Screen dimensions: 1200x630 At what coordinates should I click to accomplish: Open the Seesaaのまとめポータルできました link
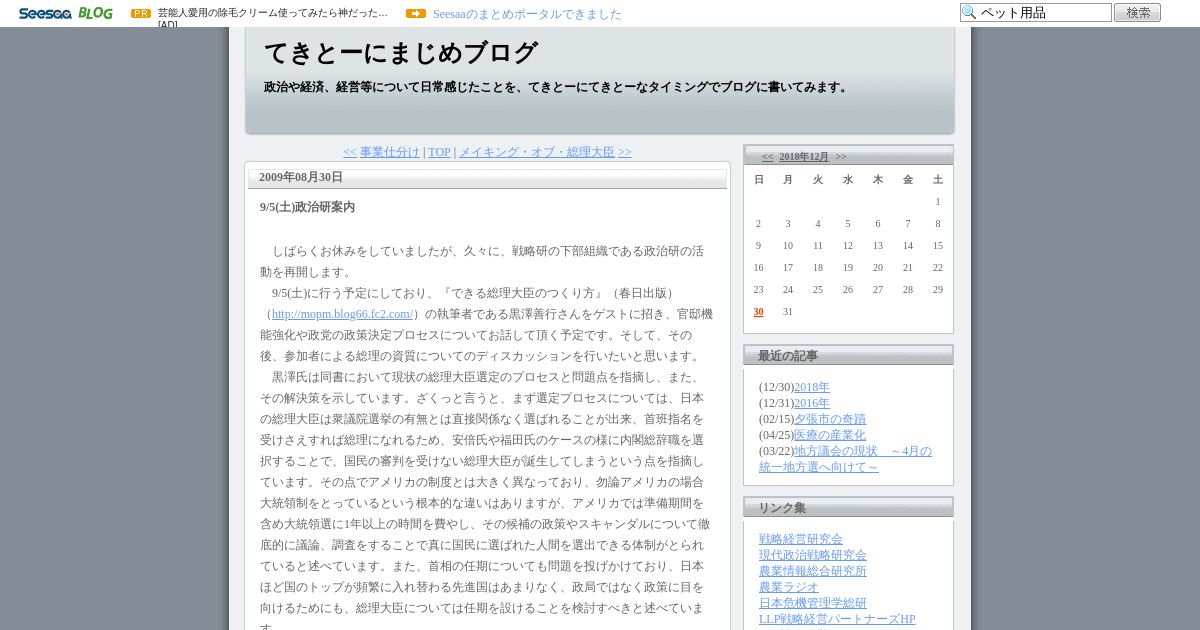(x=527, y=14)
